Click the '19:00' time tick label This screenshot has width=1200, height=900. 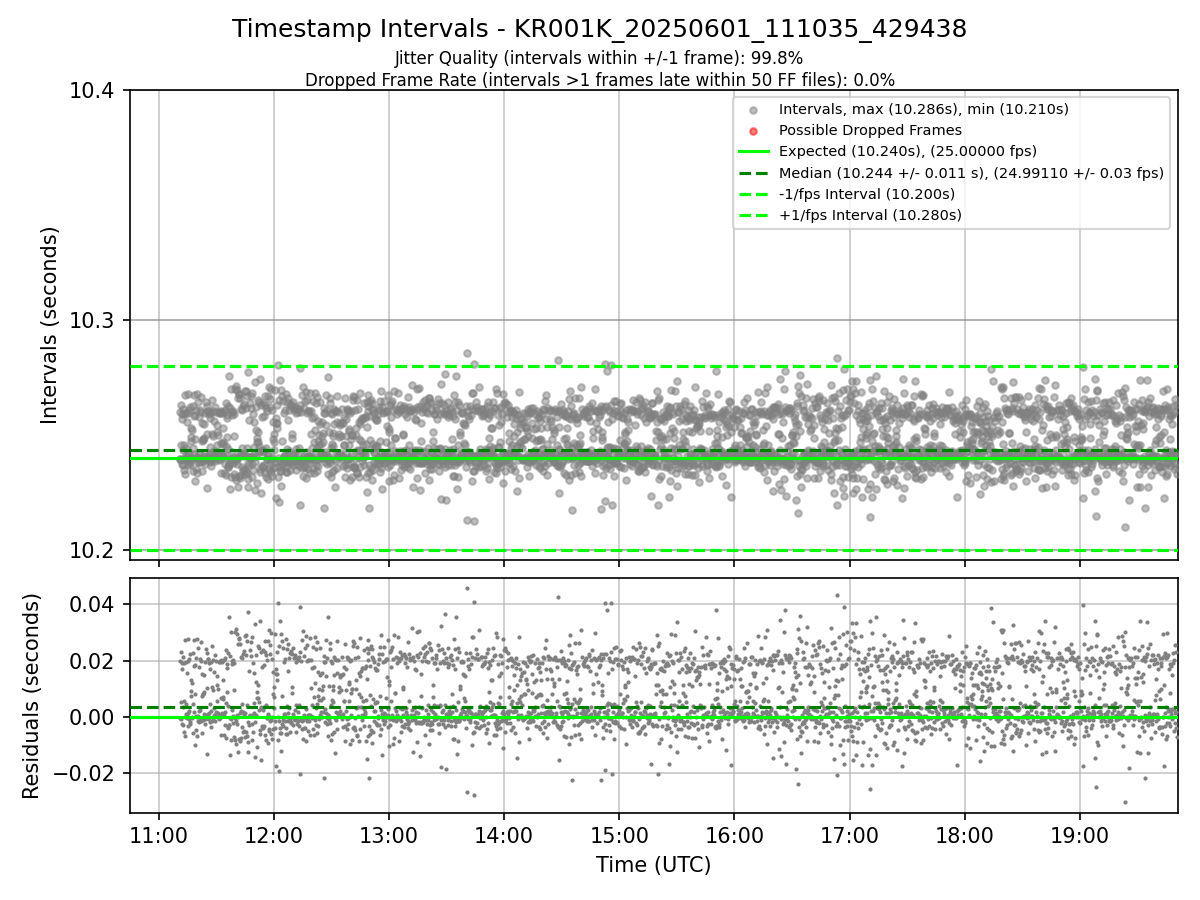tap(1079, 835)
